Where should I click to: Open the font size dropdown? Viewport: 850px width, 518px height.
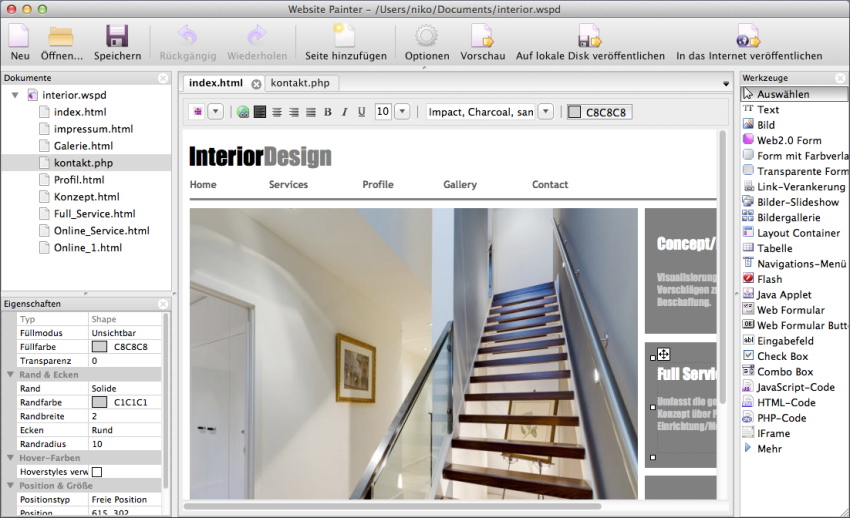click(402, 112)
